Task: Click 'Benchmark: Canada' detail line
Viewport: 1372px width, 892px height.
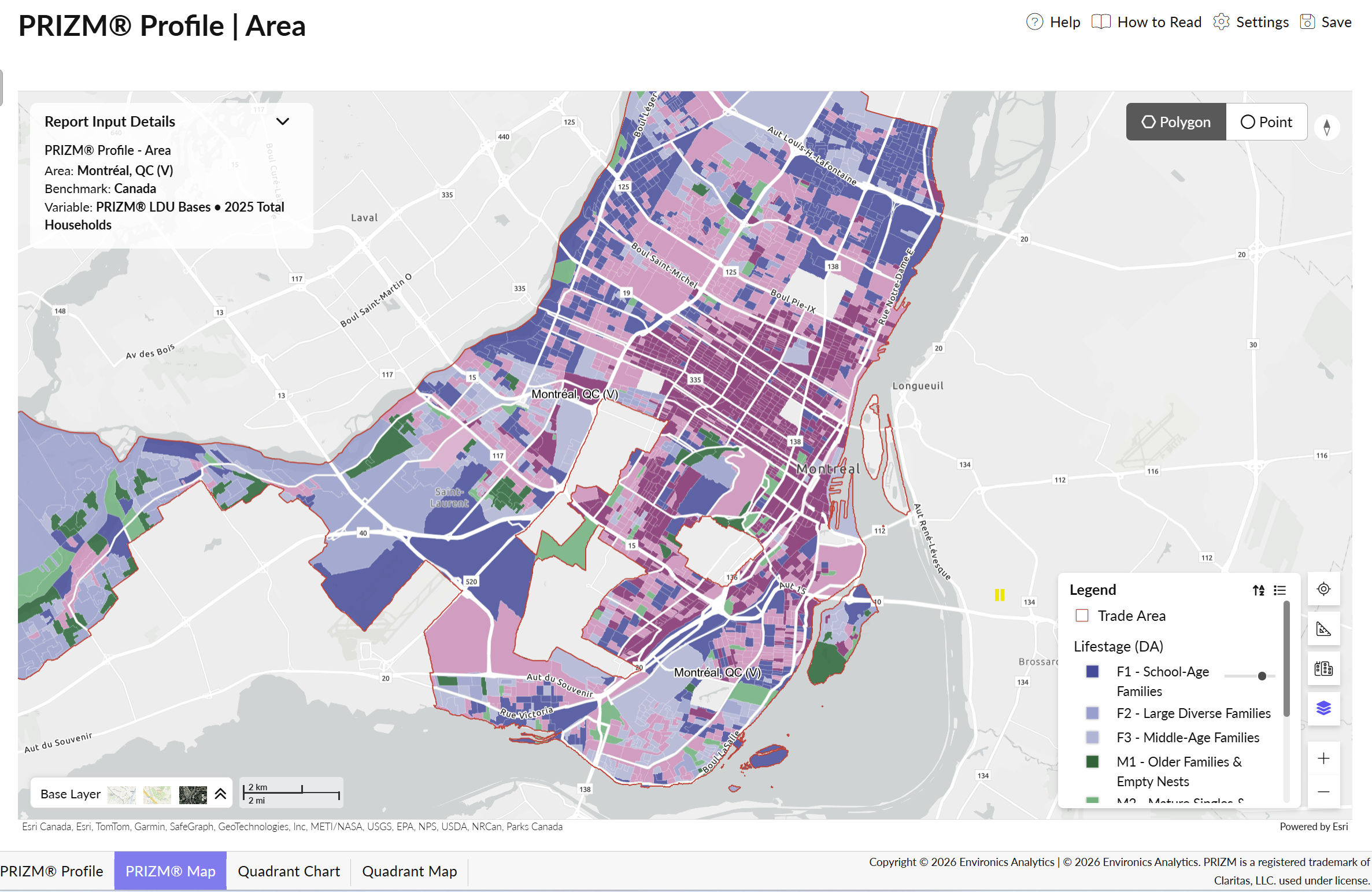Action: point(100,188)
